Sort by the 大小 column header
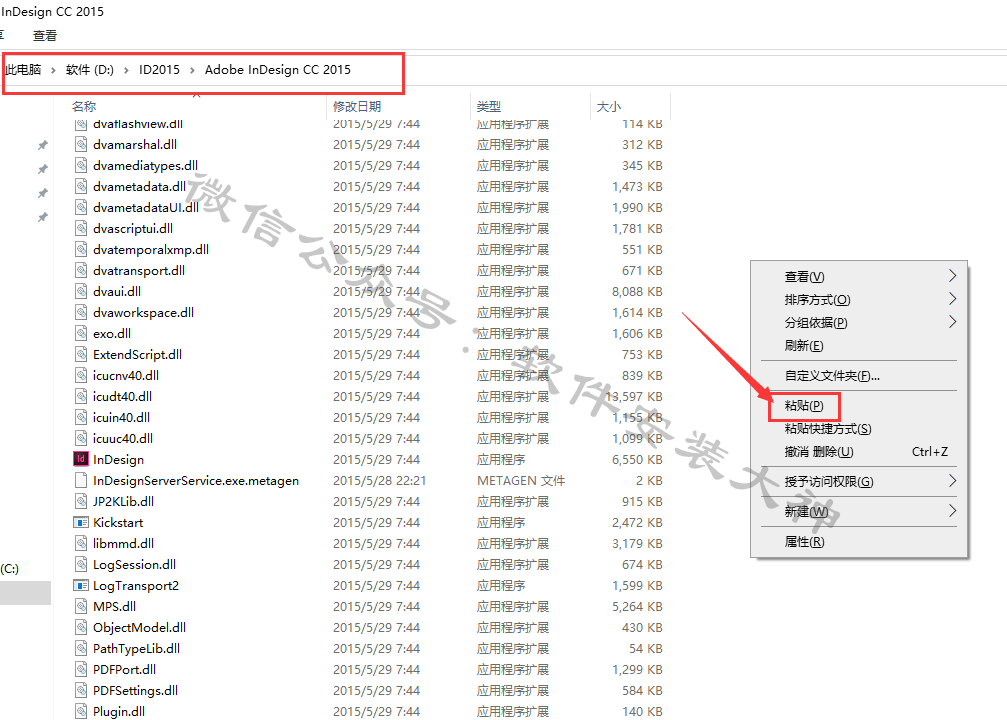 point(609,107)
